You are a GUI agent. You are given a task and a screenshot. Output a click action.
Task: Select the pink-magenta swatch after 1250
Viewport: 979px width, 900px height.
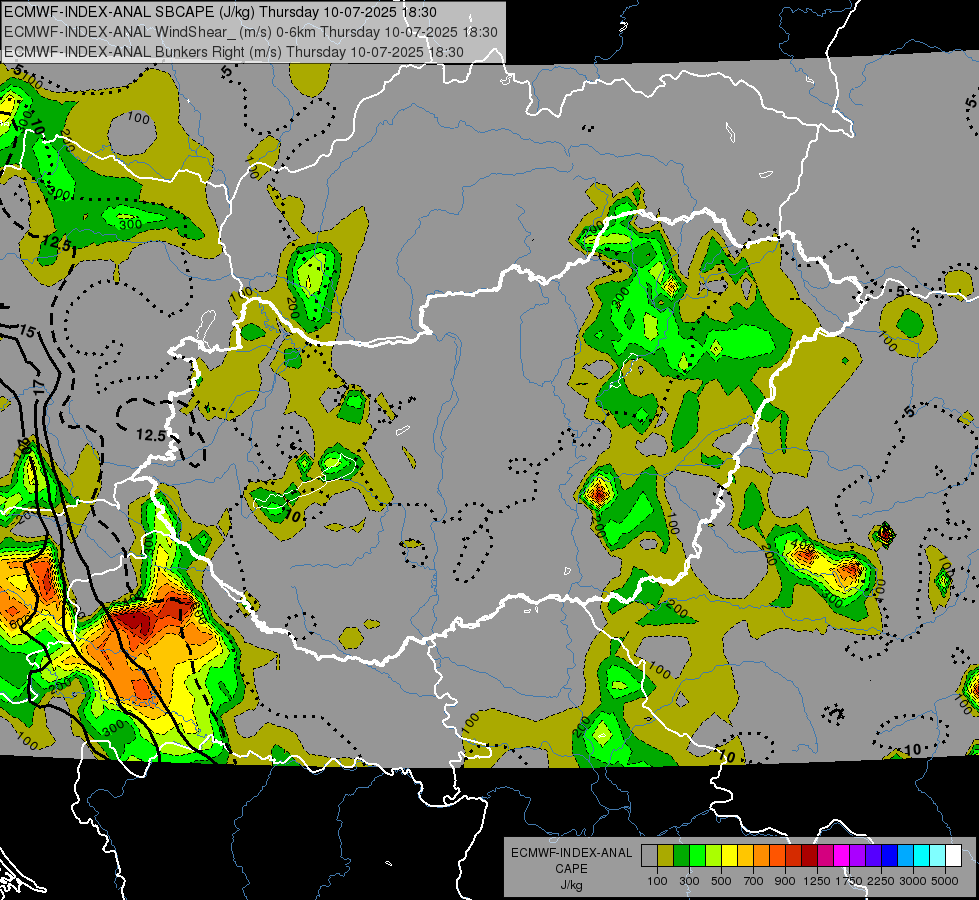click(825, 855)
